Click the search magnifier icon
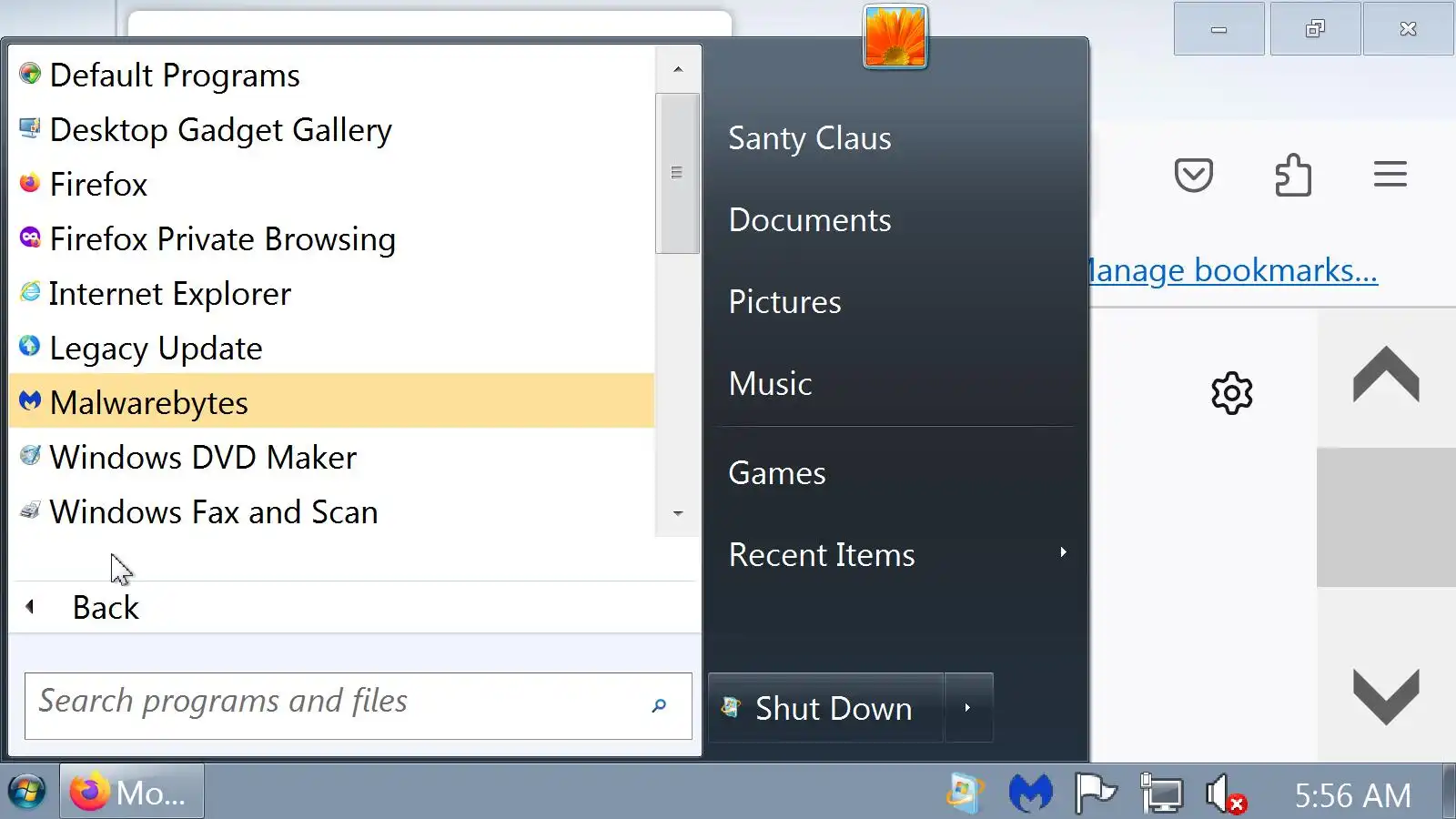This screenshot has height=819, width=1456. (x=659, y=705)
